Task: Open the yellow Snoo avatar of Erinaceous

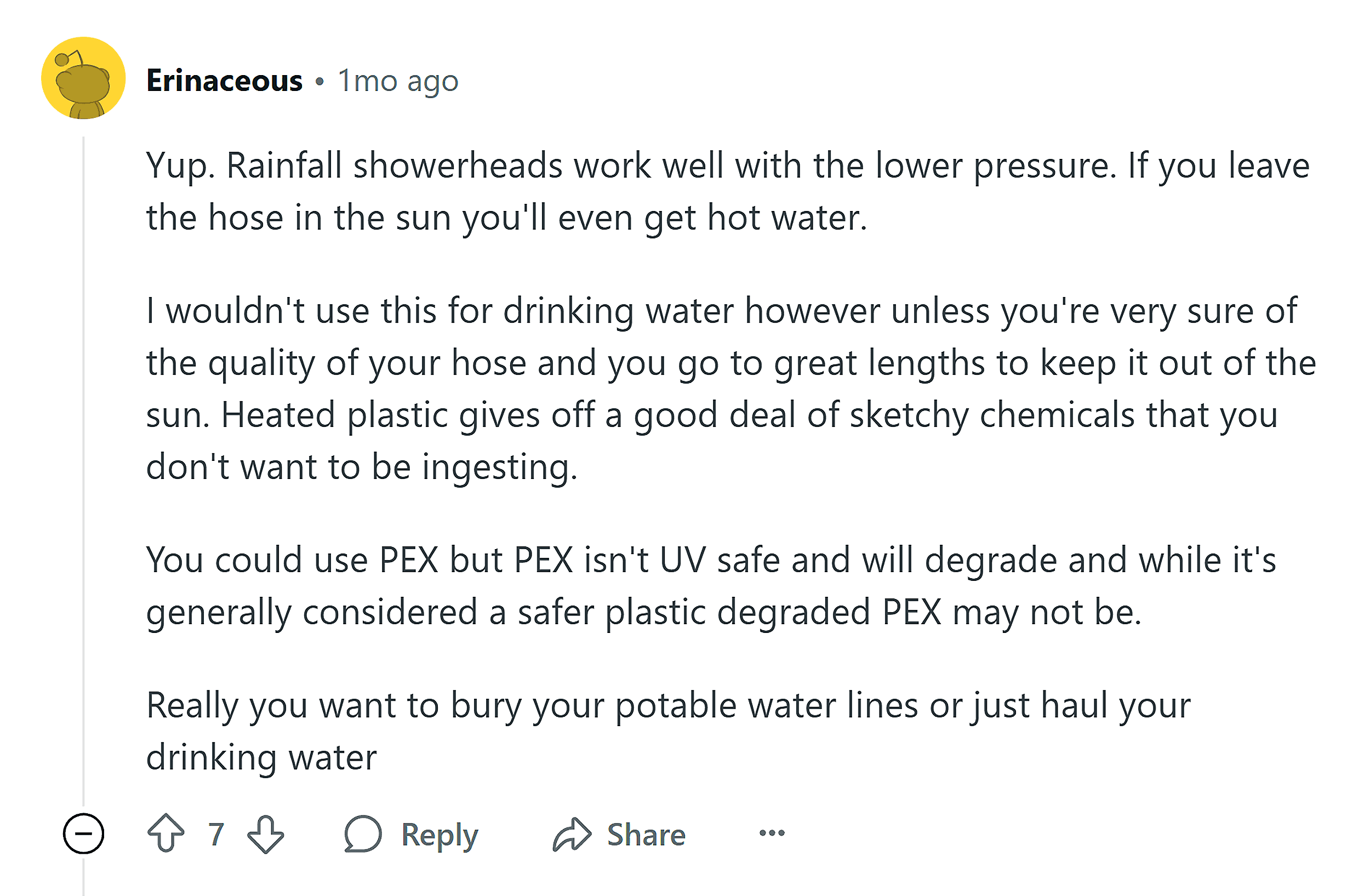Action: point(83,78)
